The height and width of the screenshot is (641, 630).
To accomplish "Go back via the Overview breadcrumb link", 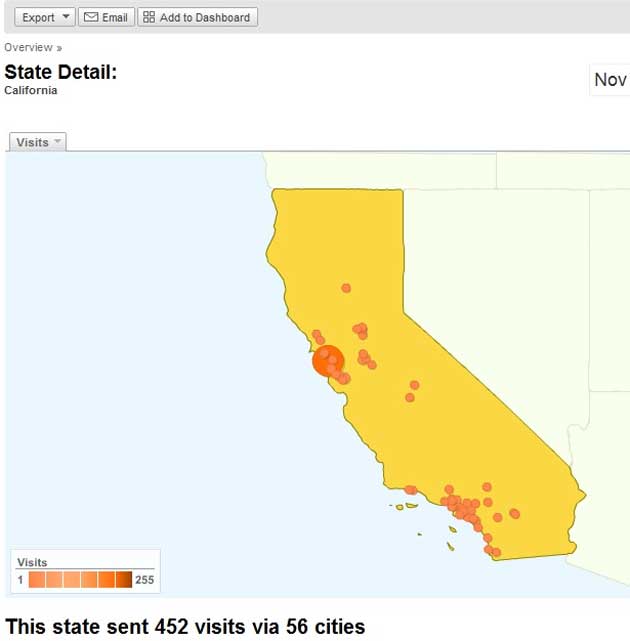I will (28, 47).
